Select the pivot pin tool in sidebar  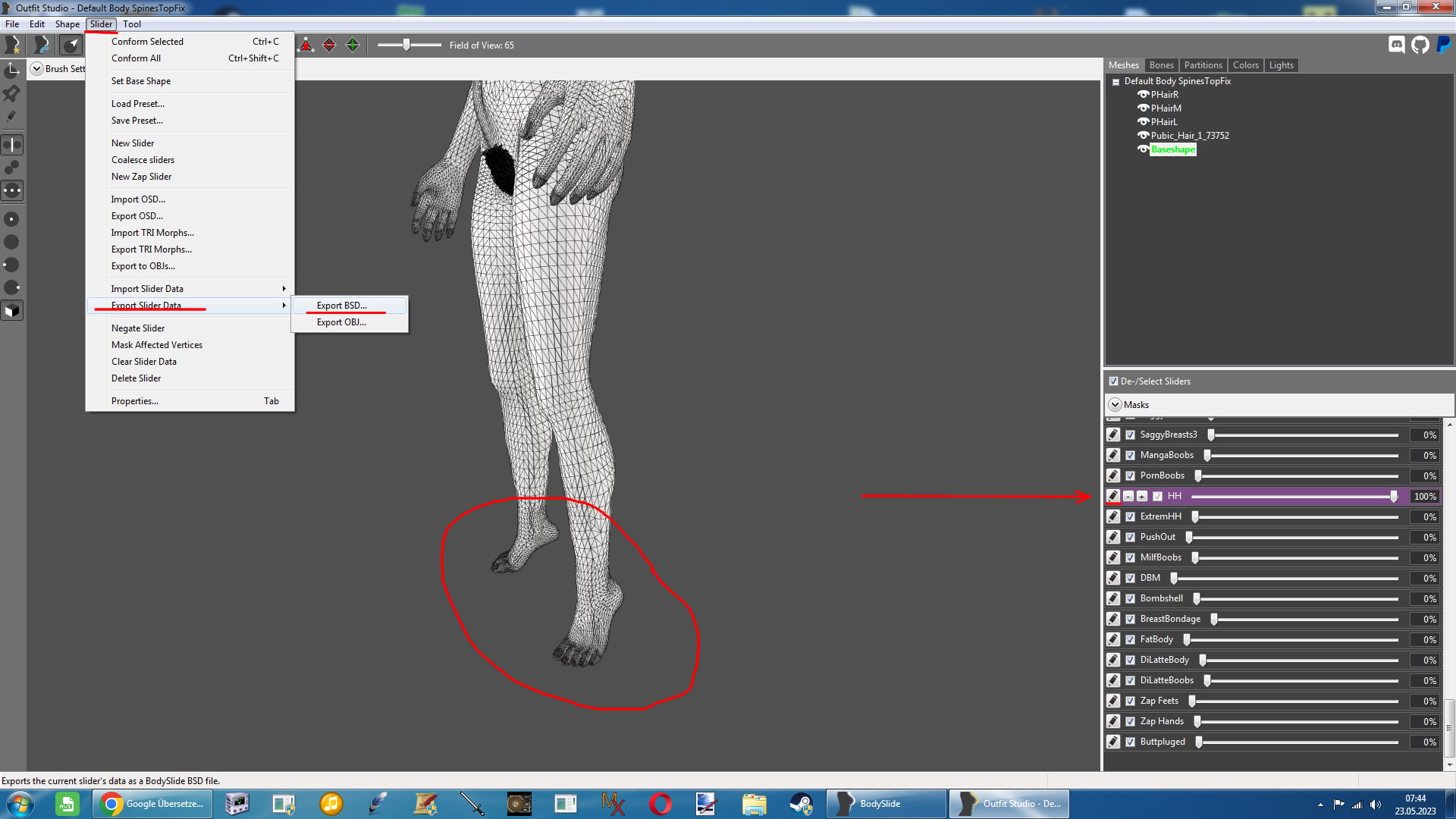pyautogui.click(x=12, y=93)
